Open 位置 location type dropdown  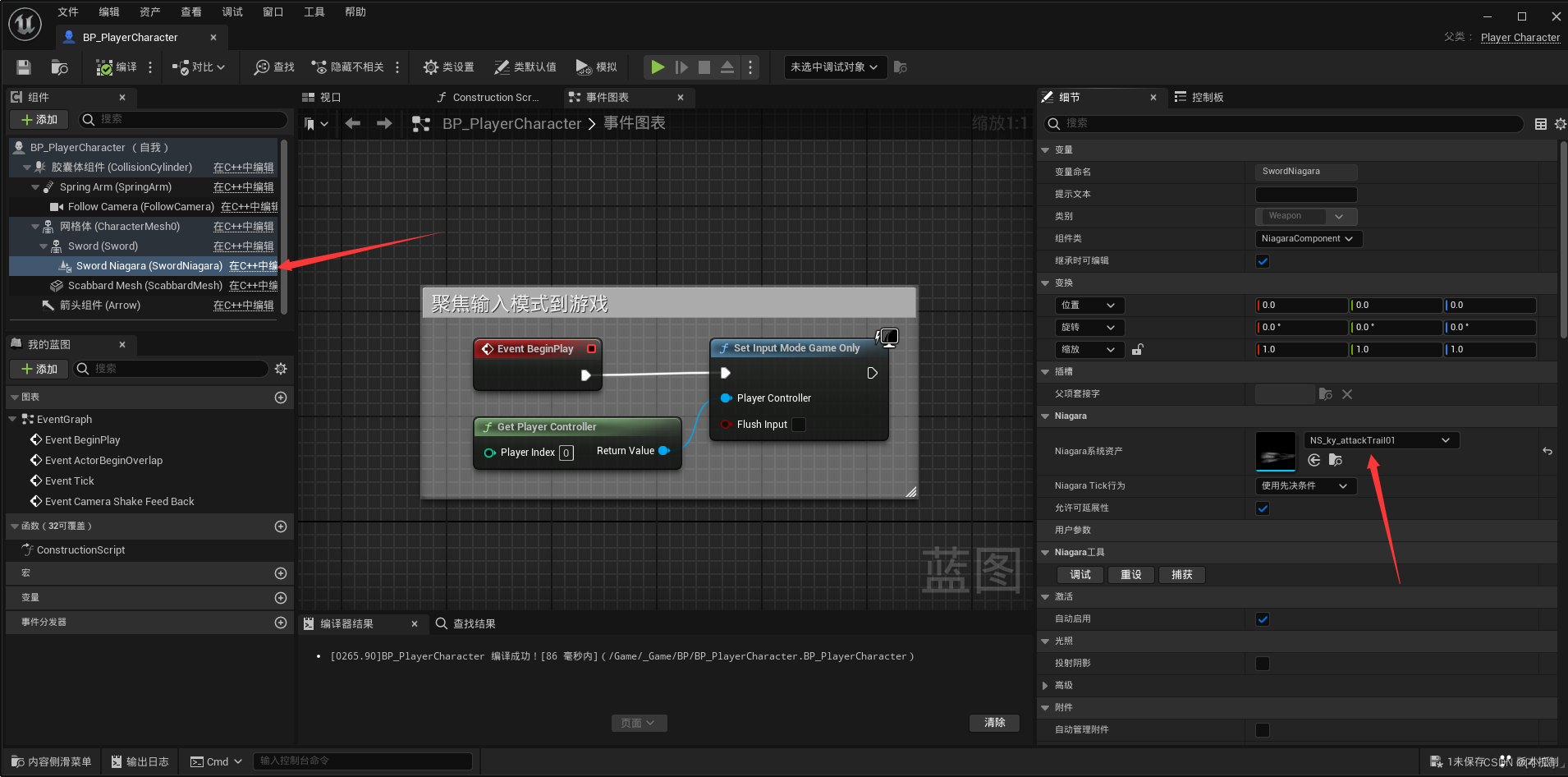(1089, 306)
